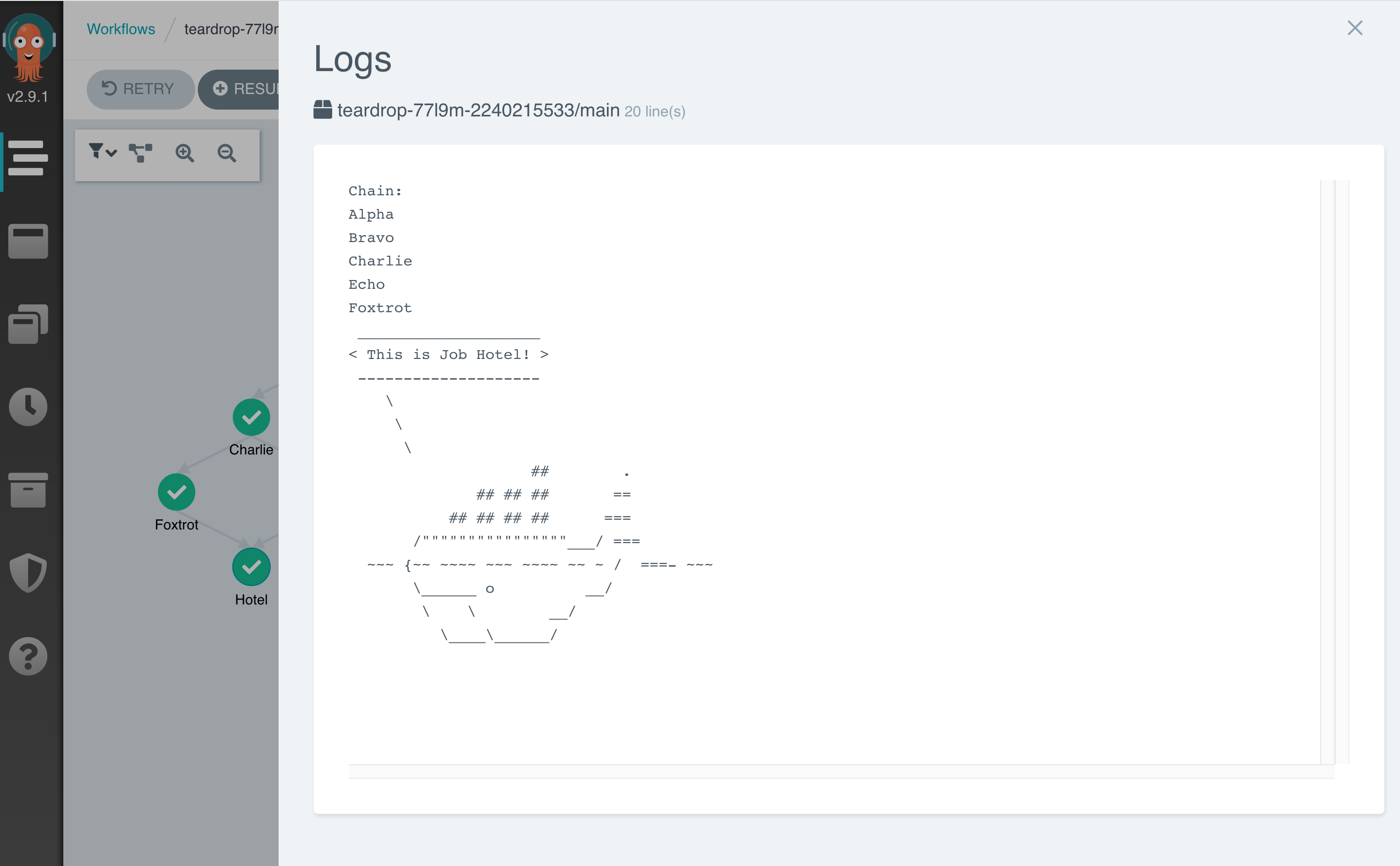Image resolution: width=1400 pixels, height=866 pixels.
Task: Click the 'Chain:' log line
Action: click(375, 191)
